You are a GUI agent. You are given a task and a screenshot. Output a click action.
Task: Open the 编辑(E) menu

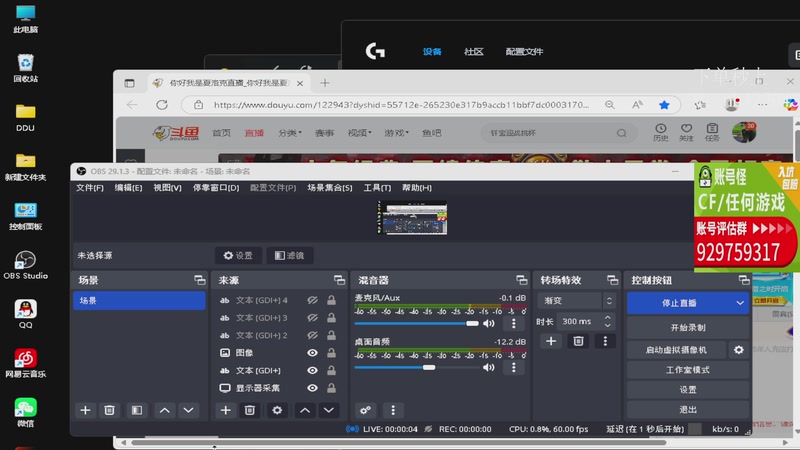[128, 188]
